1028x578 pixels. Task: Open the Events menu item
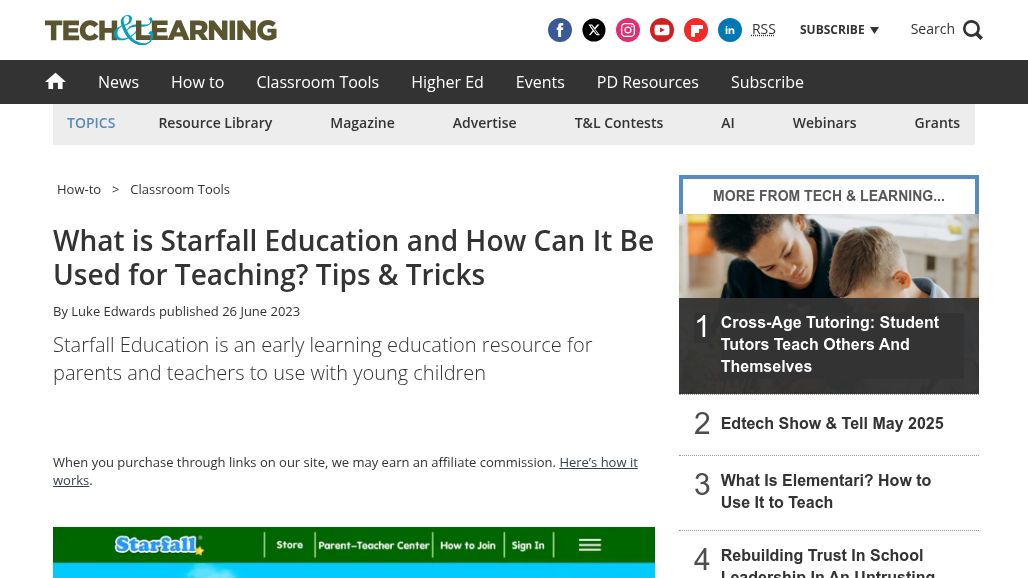(540, 82)
